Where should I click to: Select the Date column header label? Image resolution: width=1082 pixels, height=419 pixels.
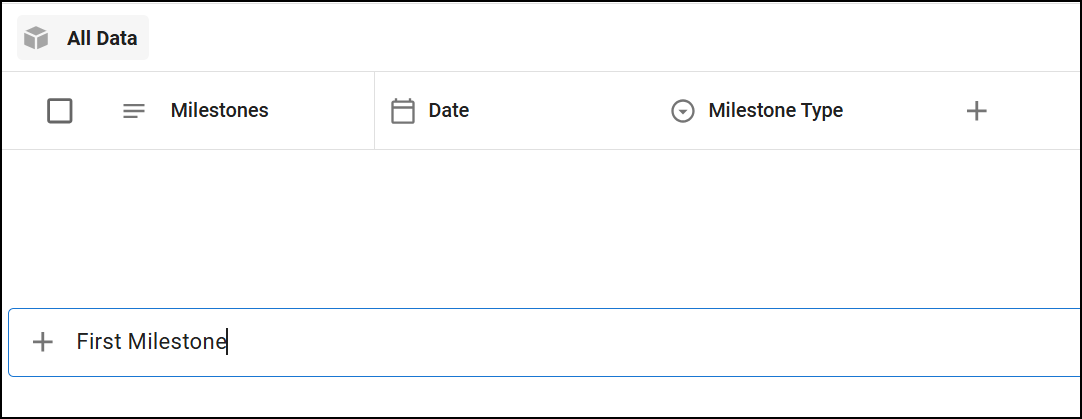tap(448, 110)
